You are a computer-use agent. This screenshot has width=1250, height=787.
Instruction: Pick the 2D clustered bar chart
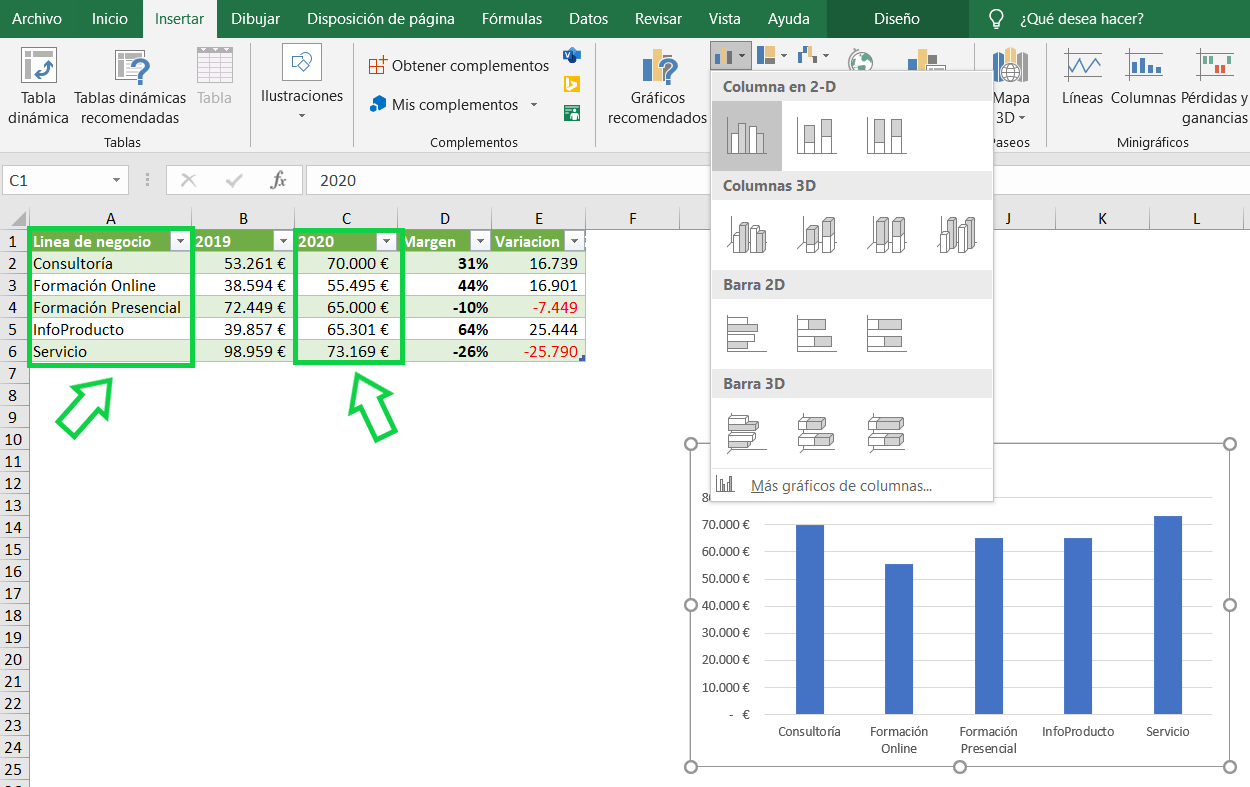point(747,333)
